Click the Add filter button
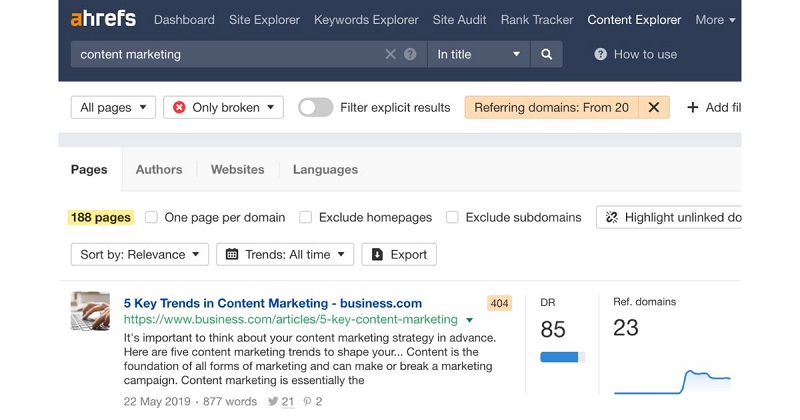800x420 pixels. point(714,108)
